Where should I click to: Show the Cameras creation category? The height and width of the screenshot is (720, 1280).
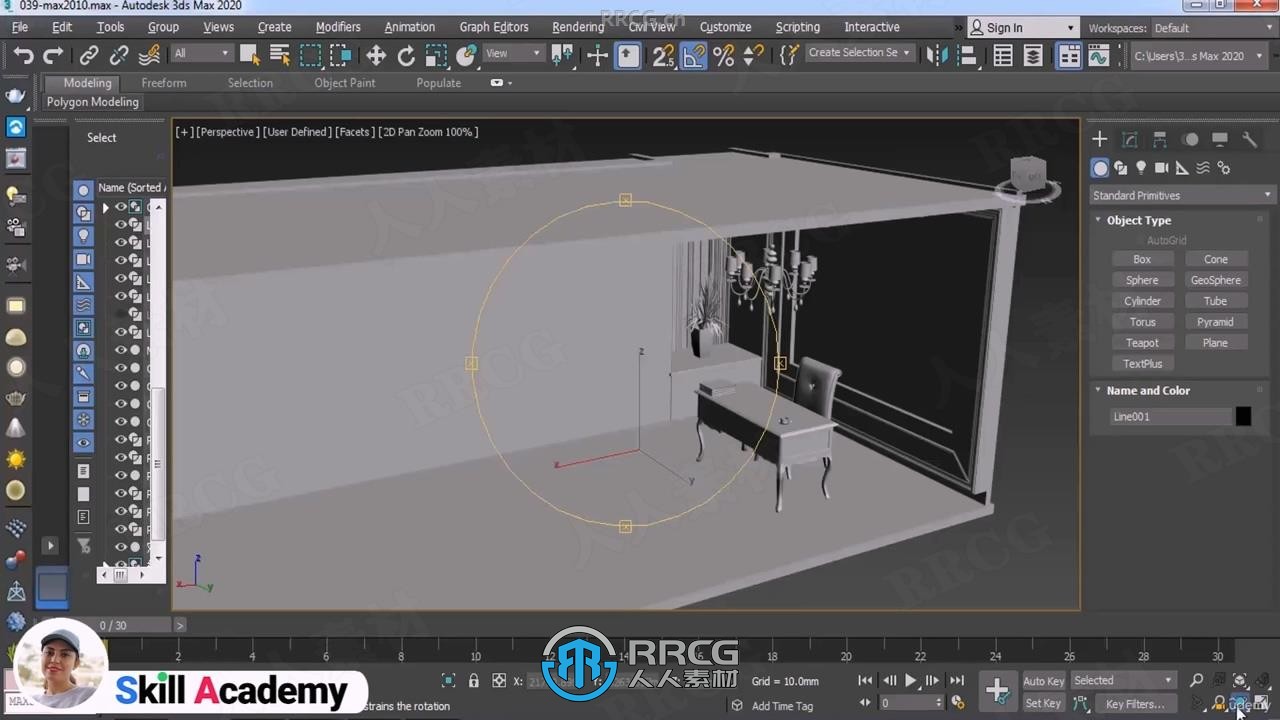click(x=1161, y=168)
